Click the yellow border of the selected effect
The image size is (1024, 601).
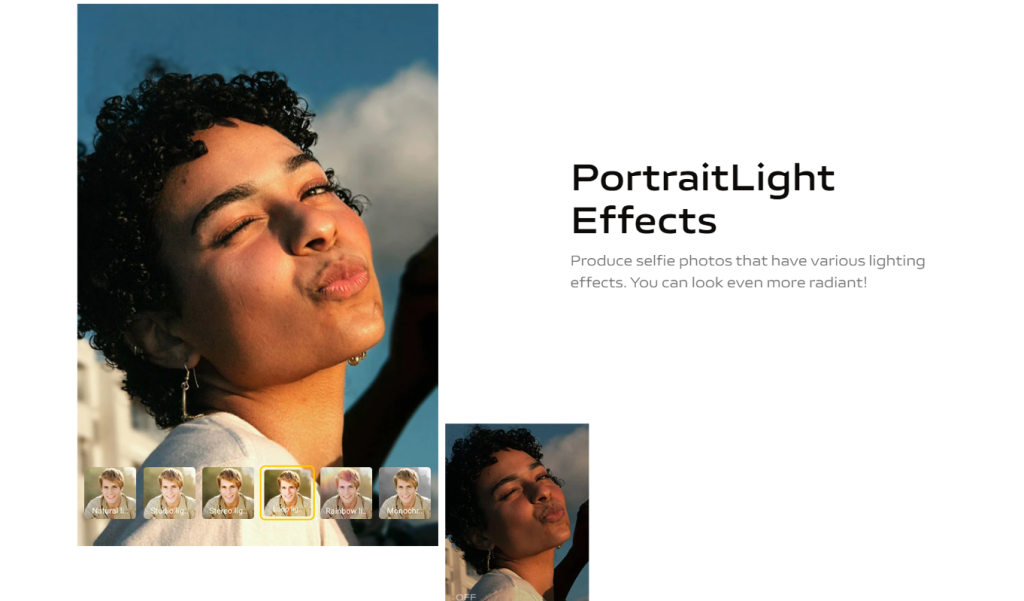pyautogui.click(x=287, y=466)
